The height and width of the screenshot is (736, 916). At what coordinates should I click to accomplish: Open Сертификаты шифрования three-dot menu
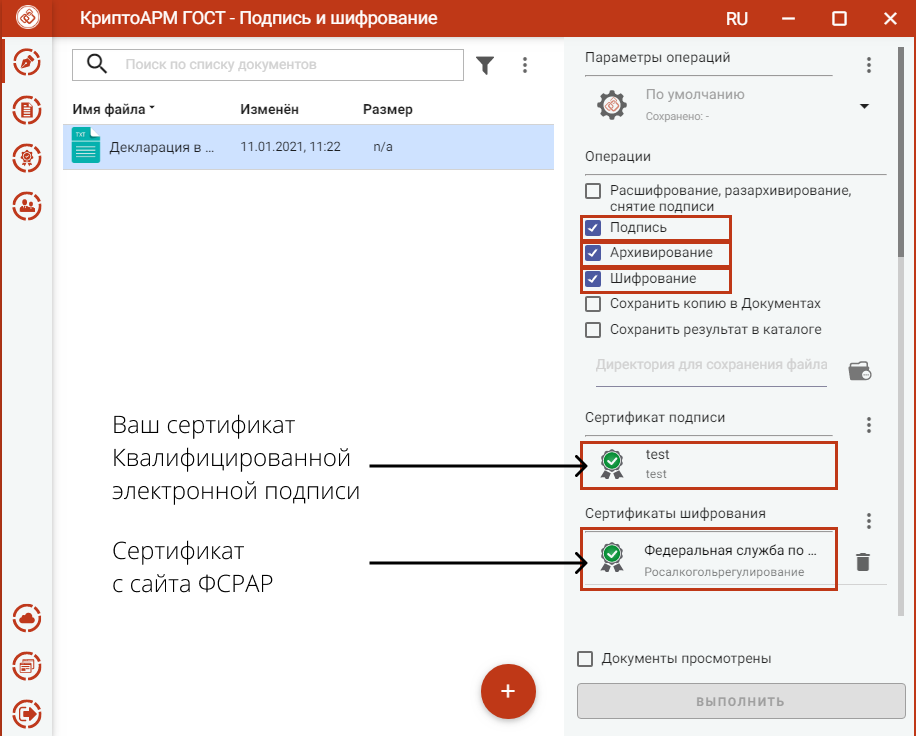[x=869, y=520]
